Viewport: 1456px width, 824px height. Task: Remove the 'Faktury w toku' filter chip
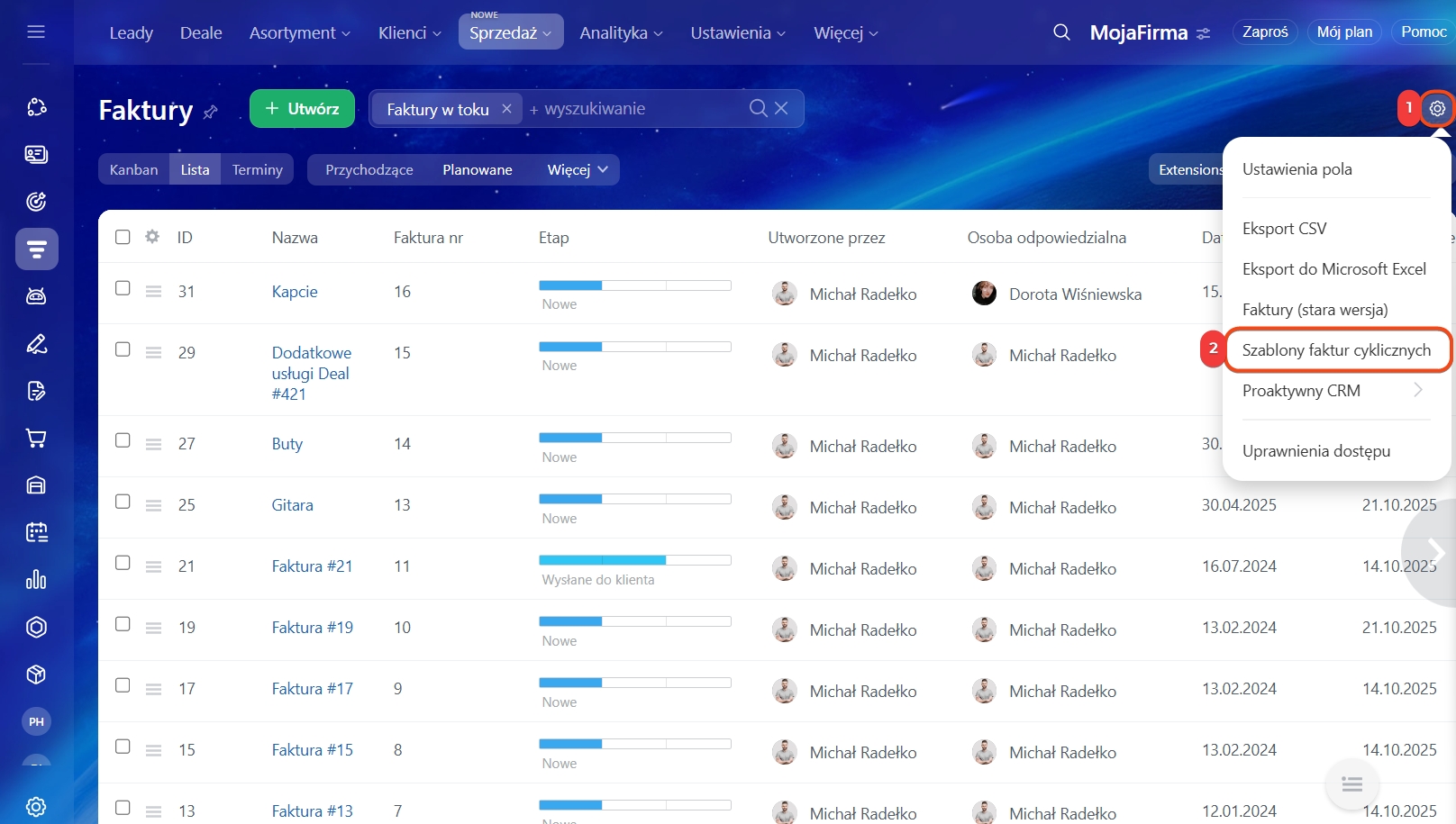pyautogui.click(x=506, y=109)
